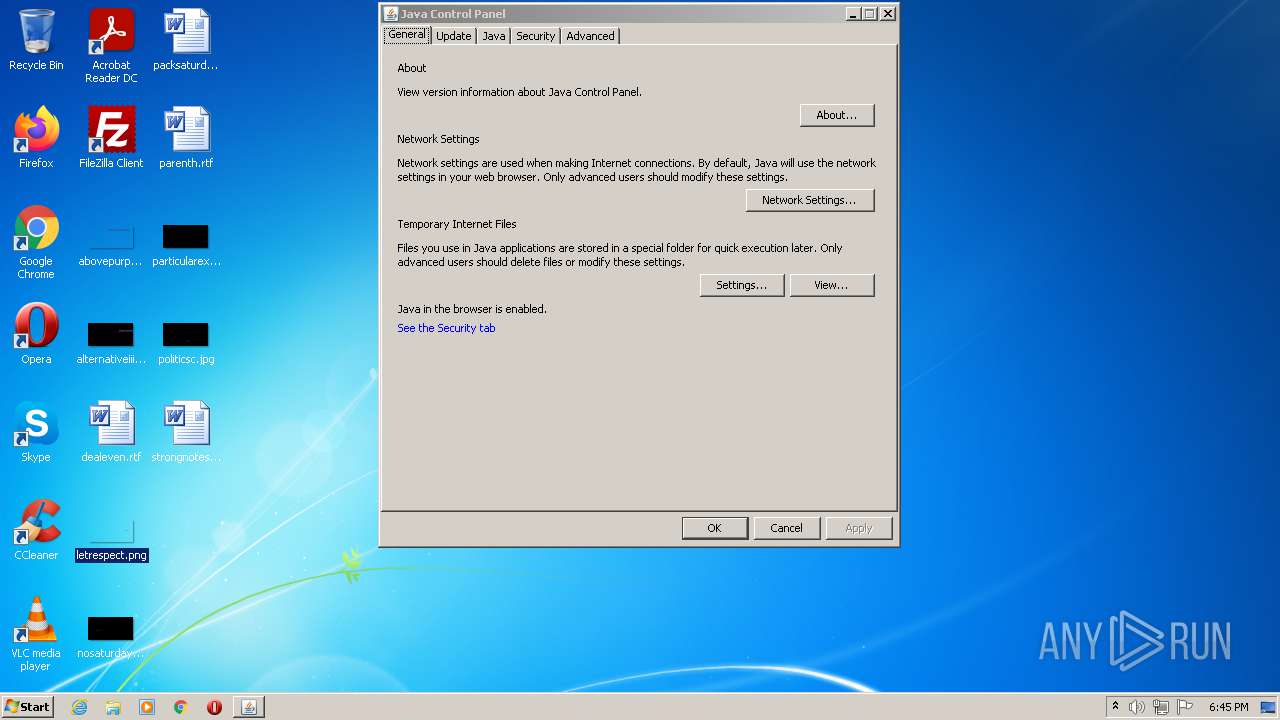
Task: Open the Action Center flag icon
Action: point(1185,707)
